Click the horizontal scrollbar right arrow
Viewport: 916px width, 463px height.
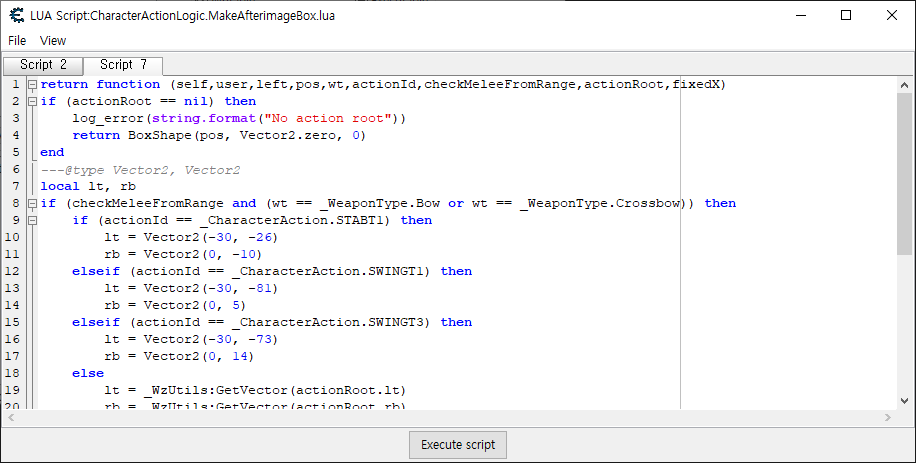pos(888,417)
